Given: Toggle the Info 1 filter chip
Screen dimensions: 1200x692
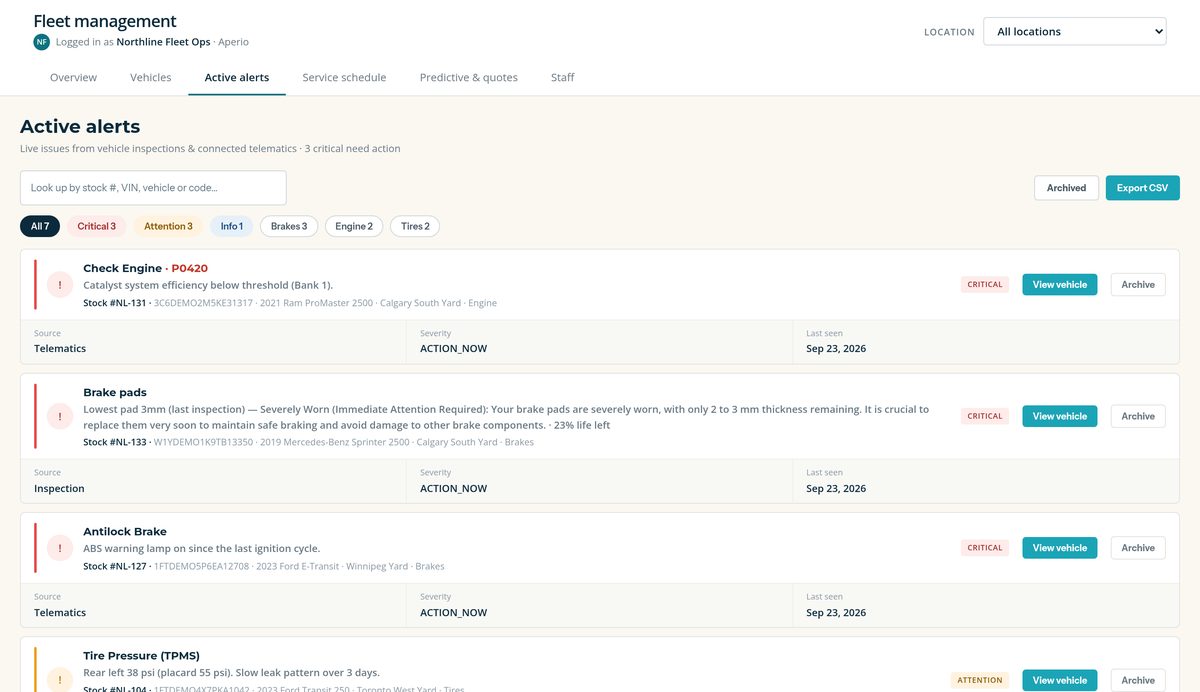Looking at the screenshot, I should coord(232,226).
